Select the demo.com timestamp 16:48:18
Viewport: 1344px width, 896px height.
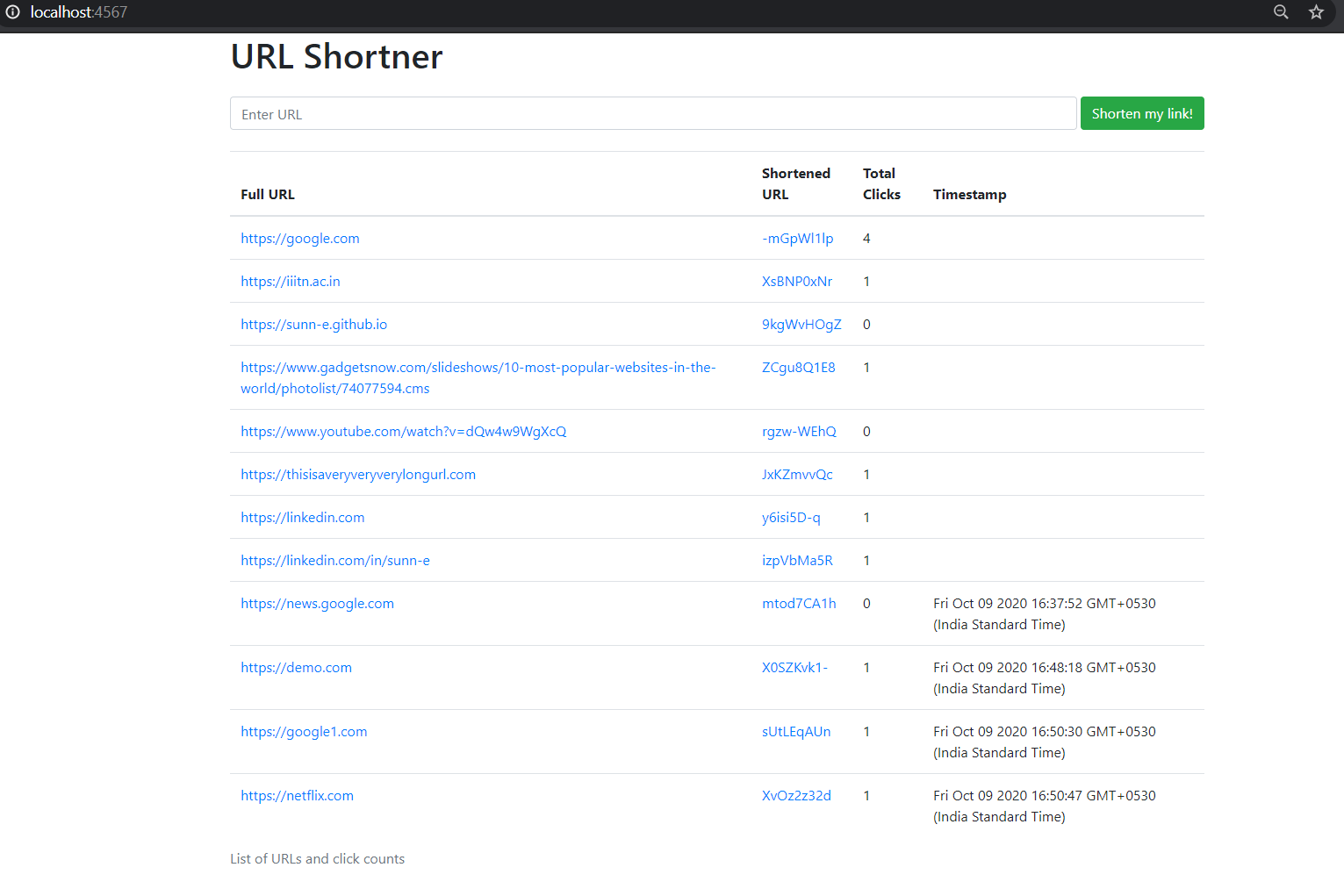coord(1045,677)
